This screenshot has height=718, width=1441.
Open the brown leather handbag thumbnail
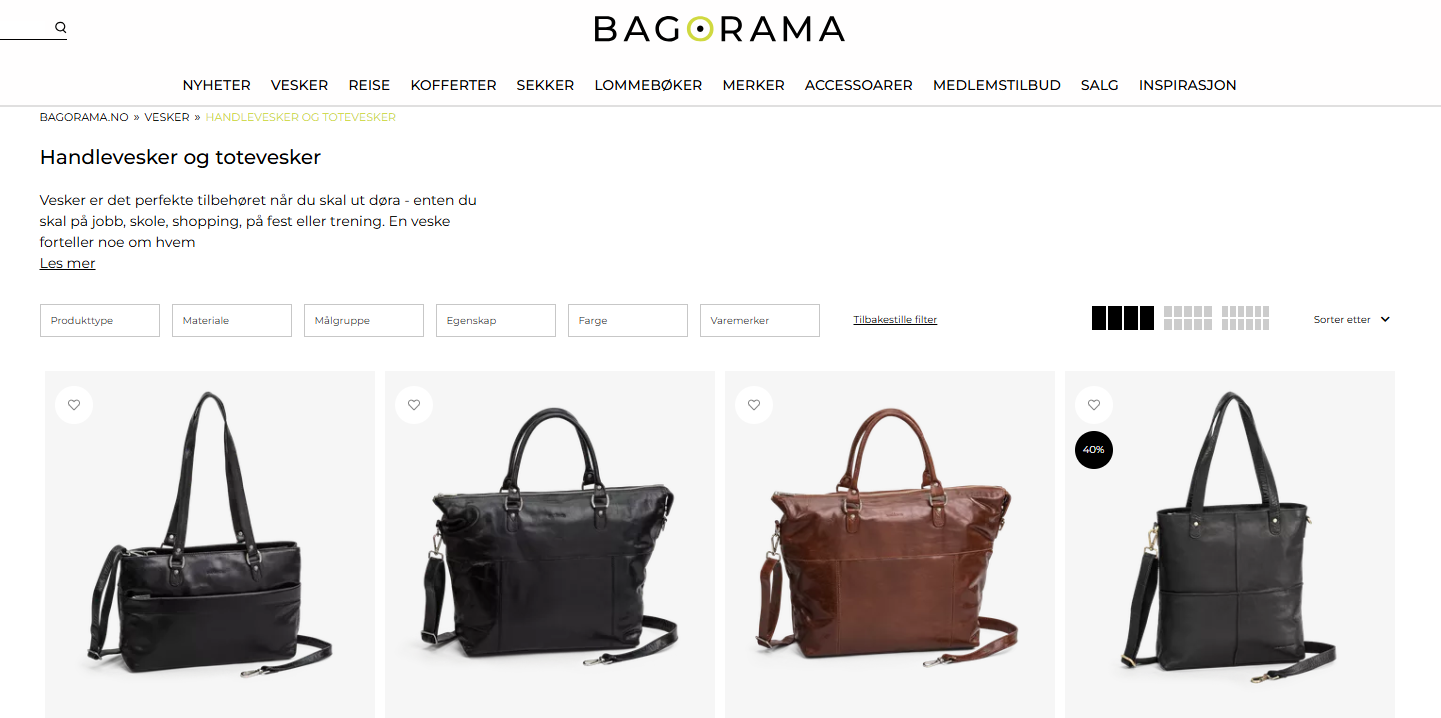[890, 544]
